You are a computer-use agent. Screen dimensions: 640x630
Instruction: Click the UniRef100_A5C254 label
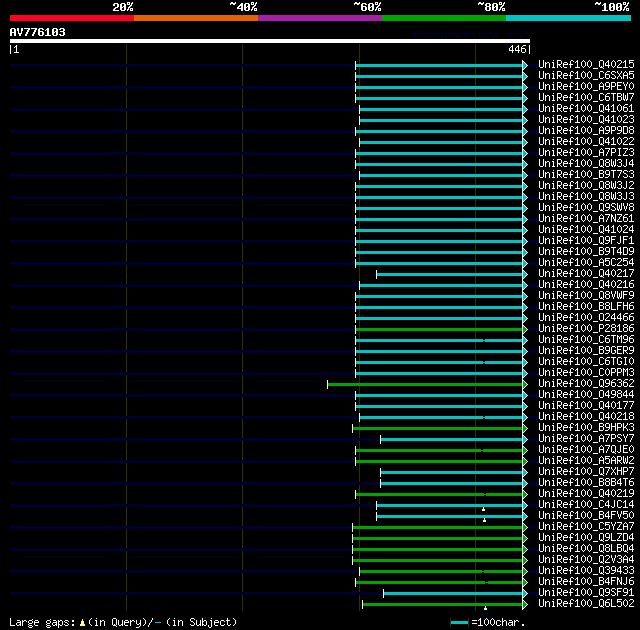586,263
